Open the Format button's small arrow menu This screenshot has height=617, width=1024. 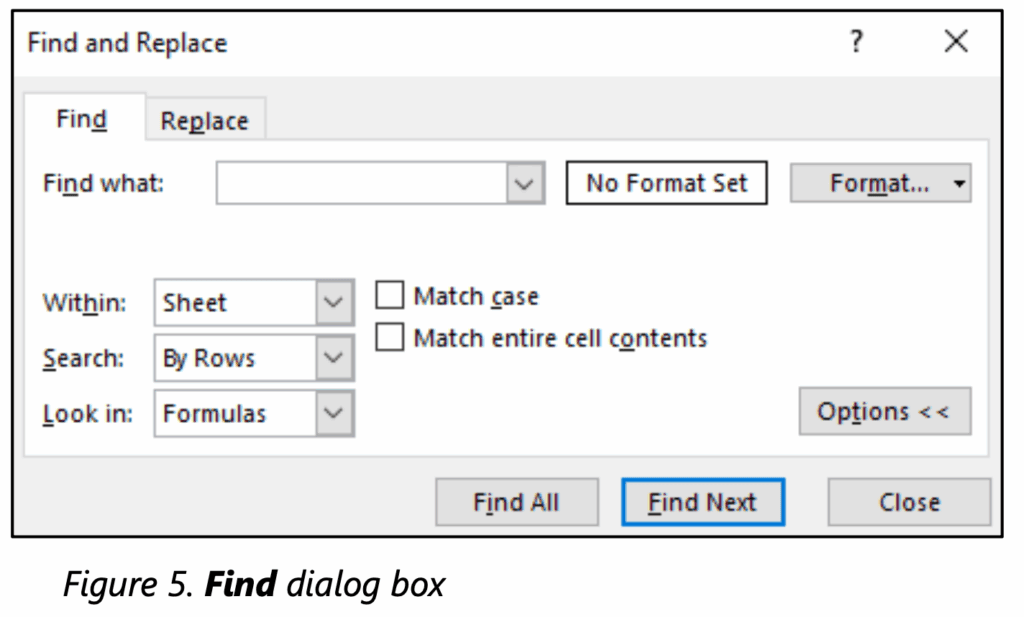click(960, 184)
